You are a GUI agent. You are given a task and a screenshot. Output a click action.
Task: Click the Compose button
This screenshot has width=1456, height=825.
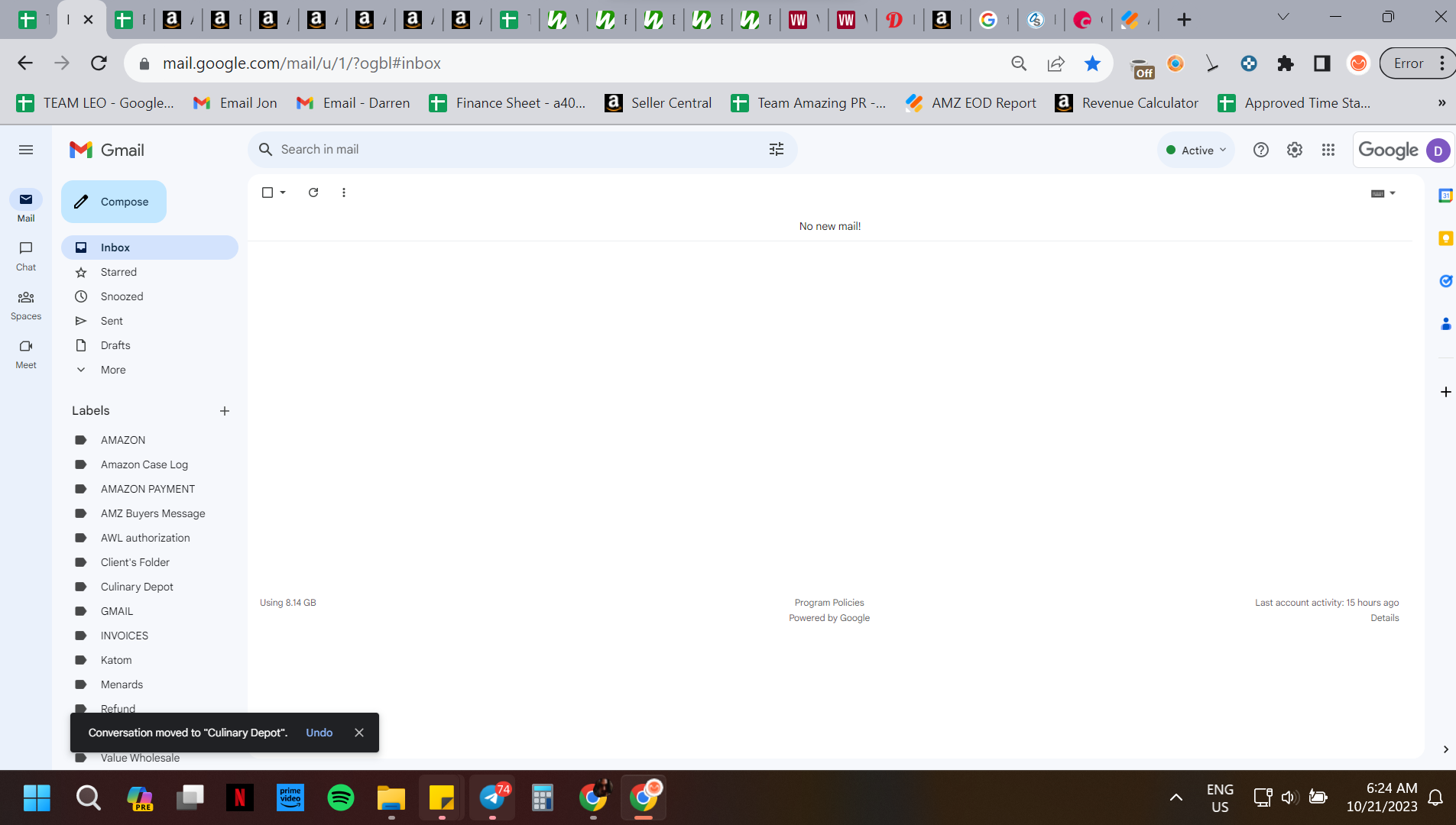(x=114, y=202)
